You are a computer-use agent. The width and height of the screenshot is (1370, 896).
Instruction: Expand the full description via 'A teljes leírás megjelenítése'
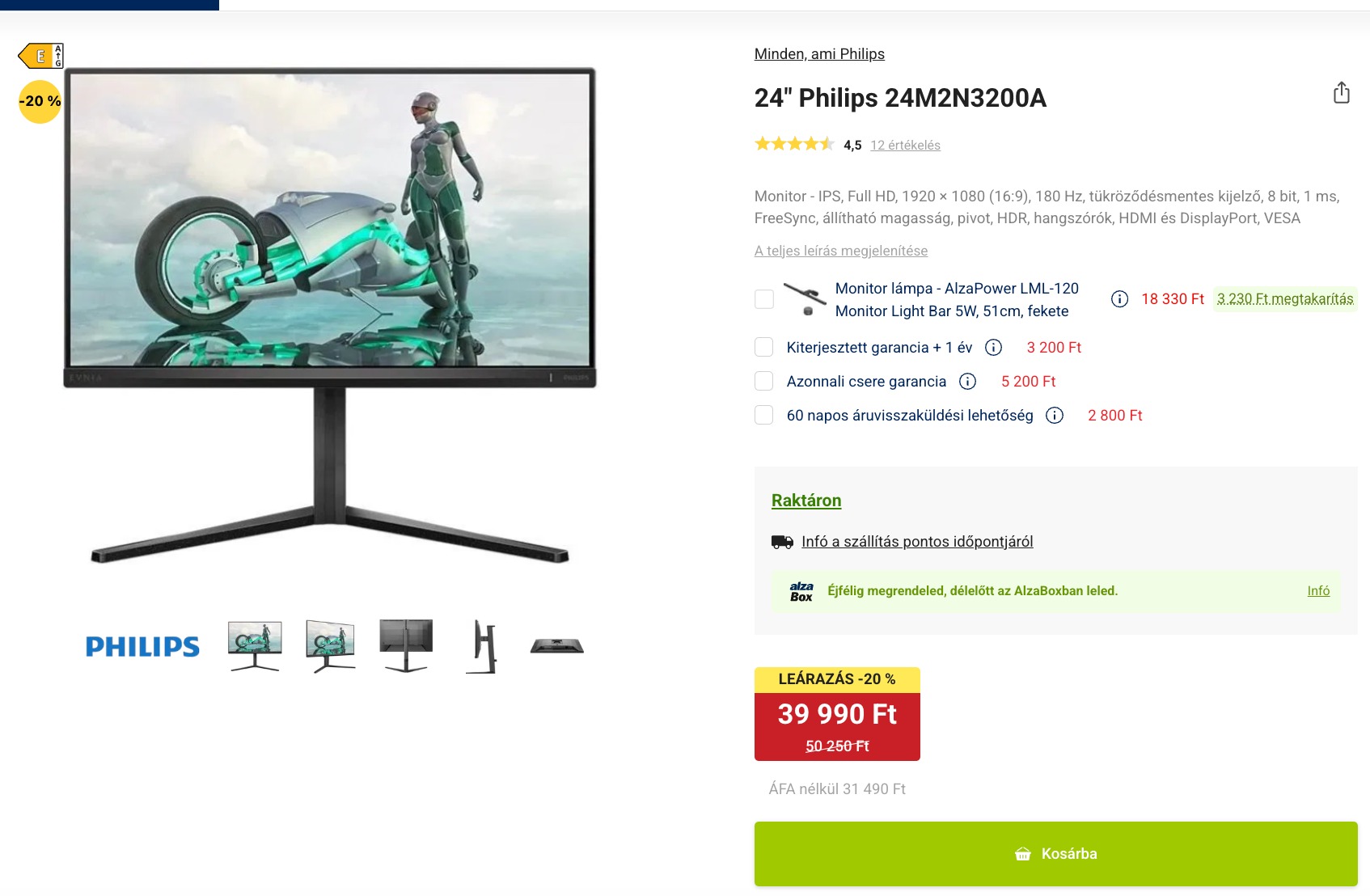tap(841, 251)
